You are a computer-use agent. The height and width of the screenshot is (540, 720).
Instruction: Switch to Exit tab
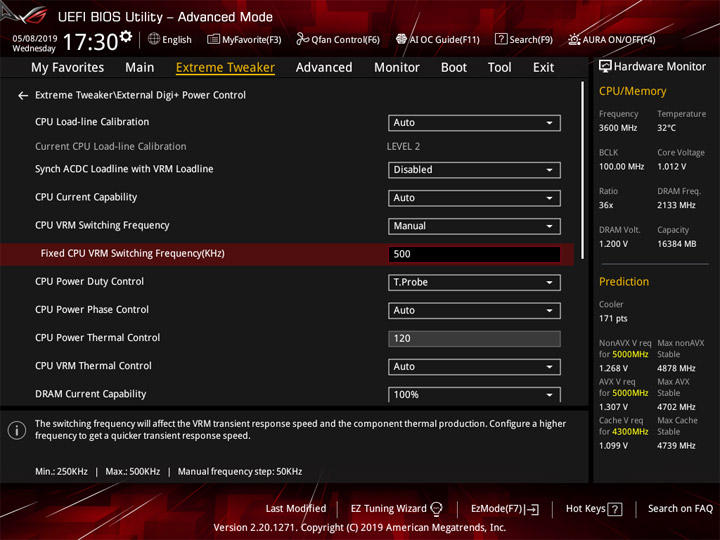point(543,68)
